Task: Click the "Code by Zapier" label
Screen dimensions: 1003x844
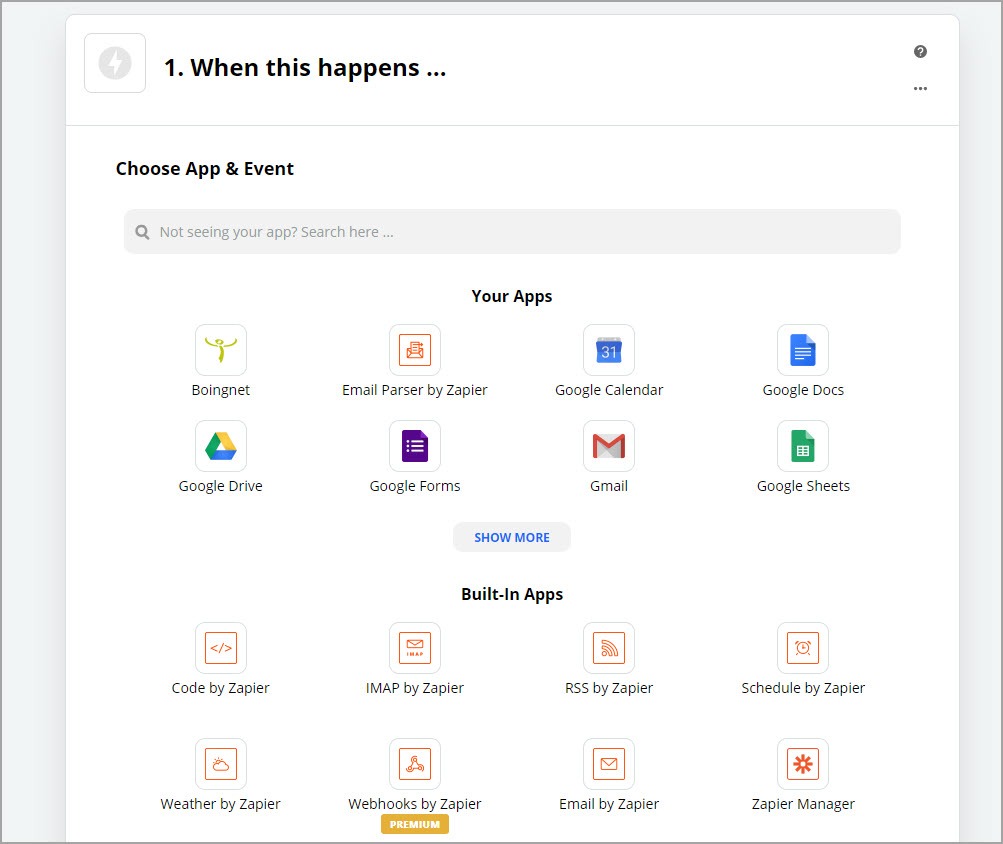Action: 221,688
